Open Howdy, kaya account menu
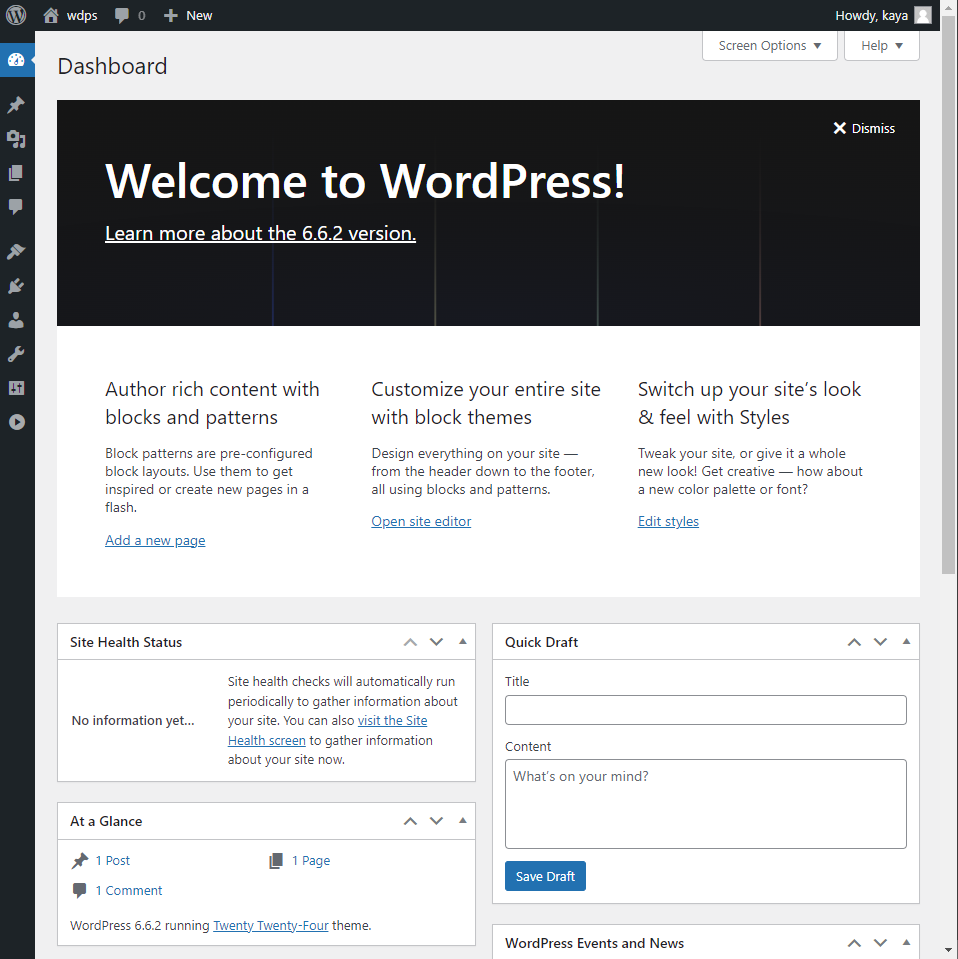 pos(883,15)
